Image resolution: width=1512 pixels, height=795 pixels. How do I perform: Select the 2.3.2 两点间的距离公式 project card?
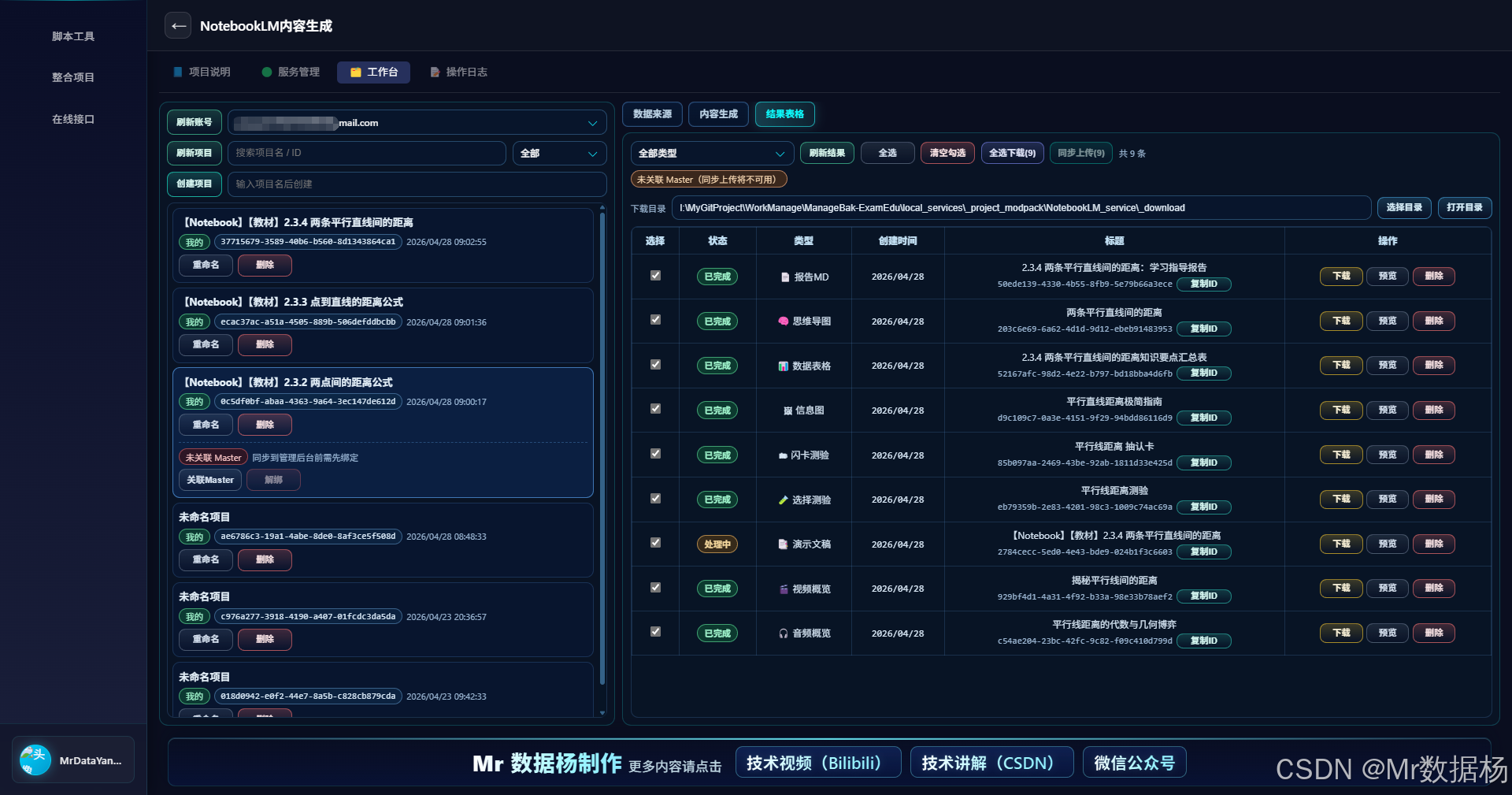pyautogui.click(x=383, y=433)
